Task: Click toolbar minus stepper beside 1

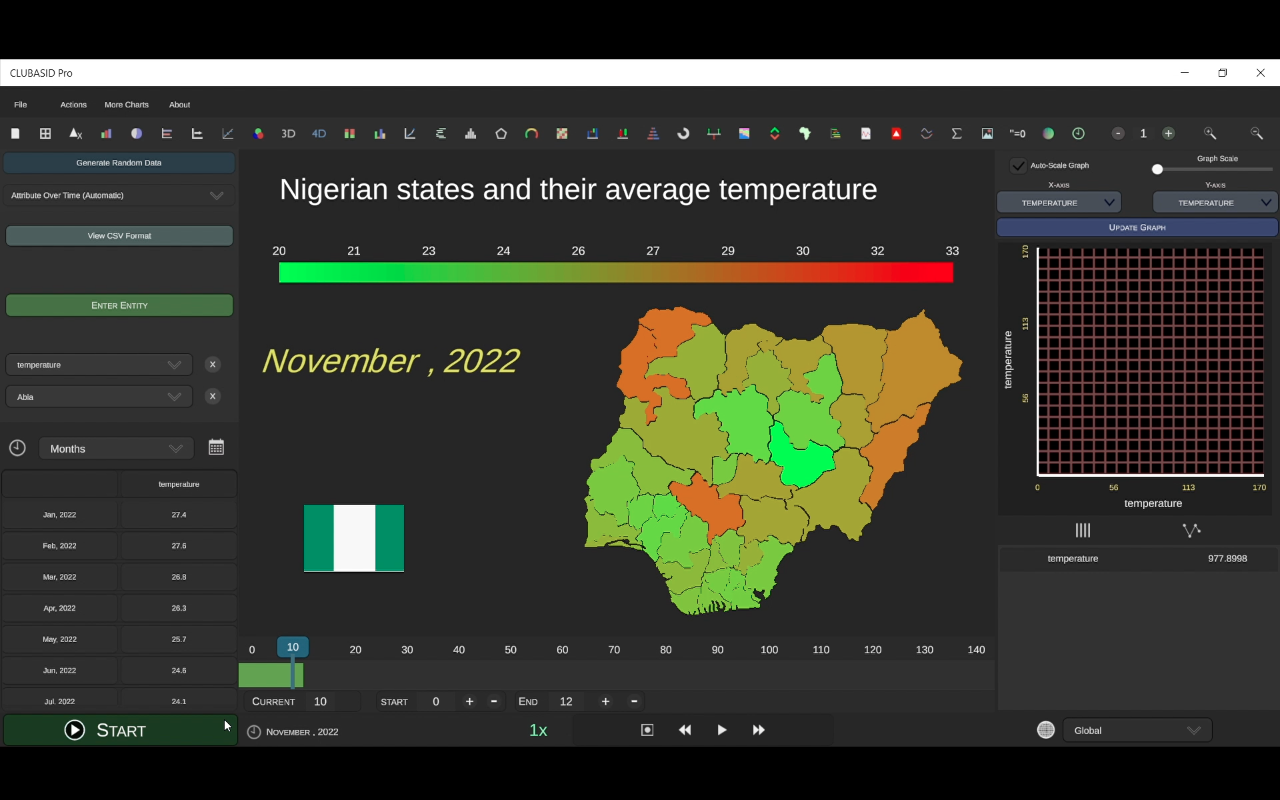Action: tap(1118, 133)
